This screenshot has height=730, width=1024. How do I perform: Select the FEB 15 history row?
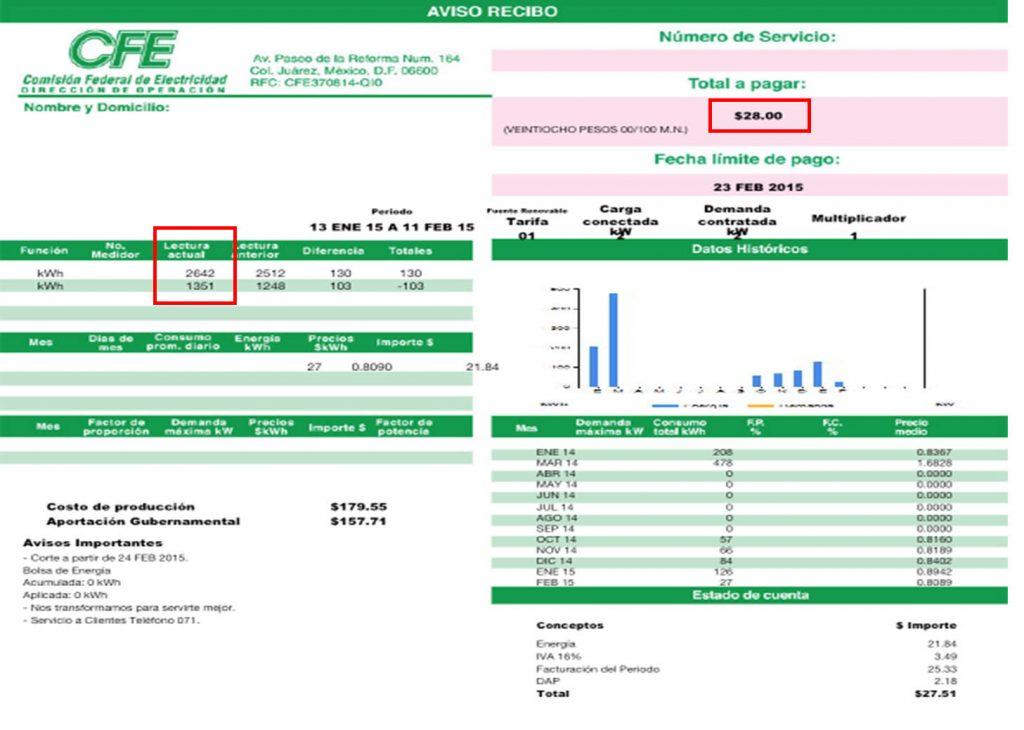point(749,582)
